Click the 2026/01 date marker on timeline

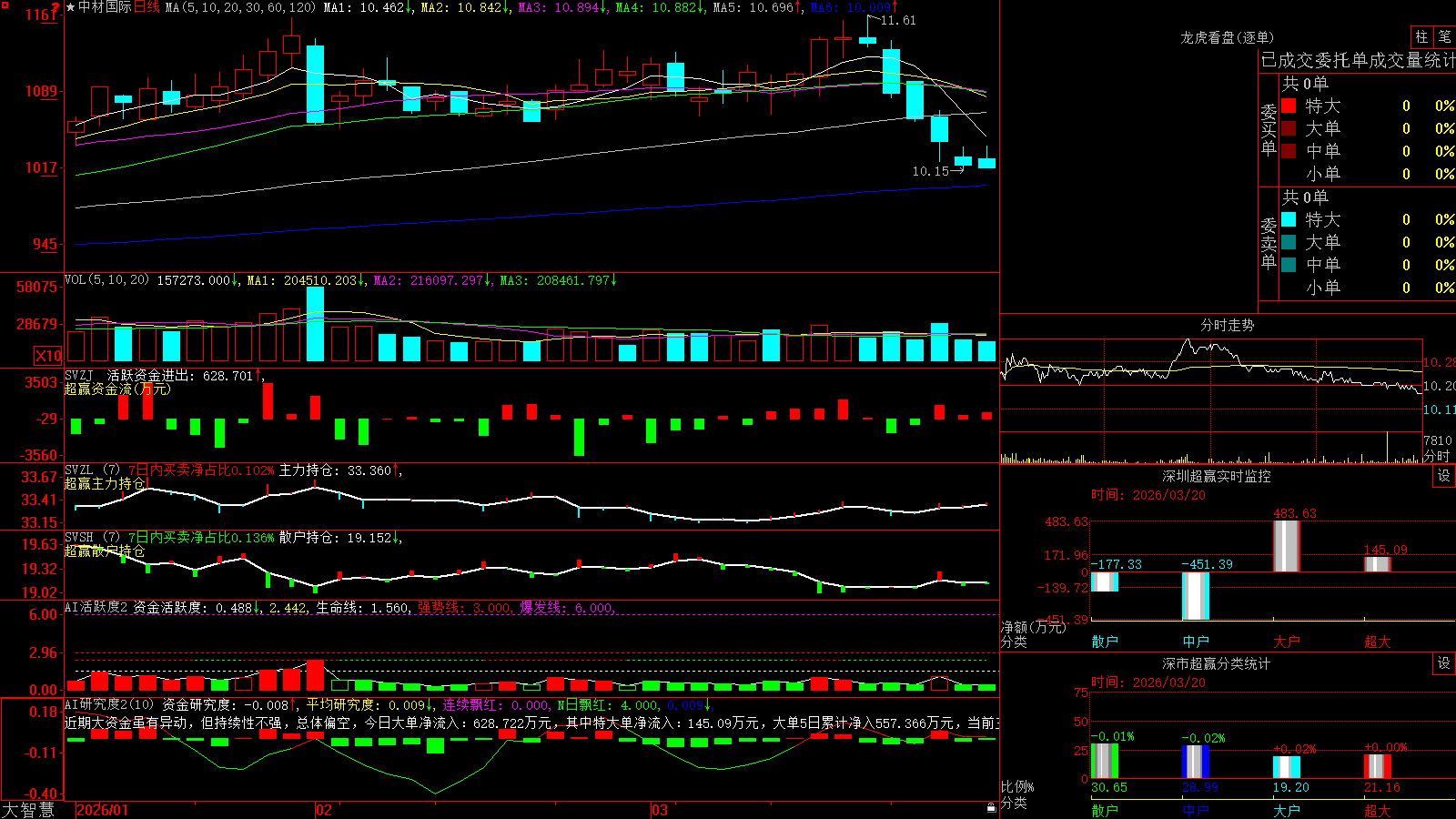coord(103,810)
